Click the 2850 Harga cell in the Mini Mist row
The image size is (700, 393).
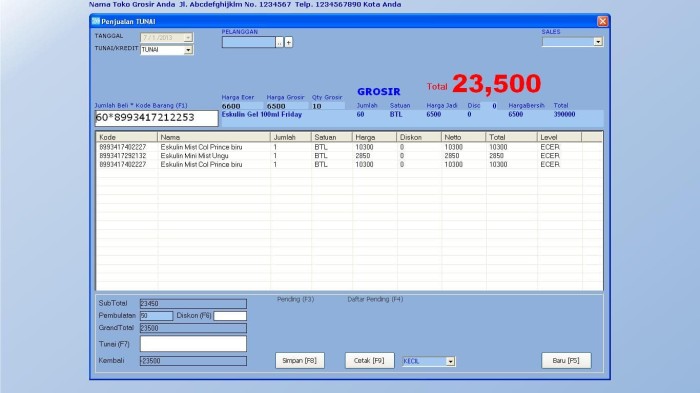pos(363,156)
